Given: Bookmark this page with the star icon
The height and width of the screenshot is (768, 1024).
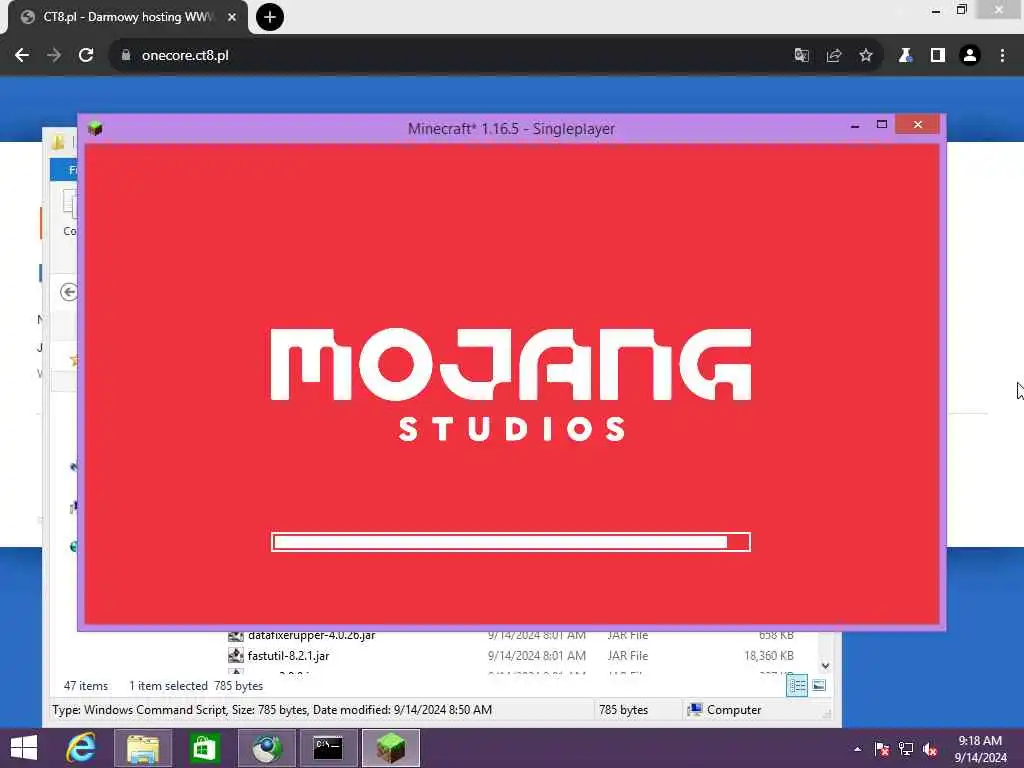Looking at the screenshot, I should 866,56.
